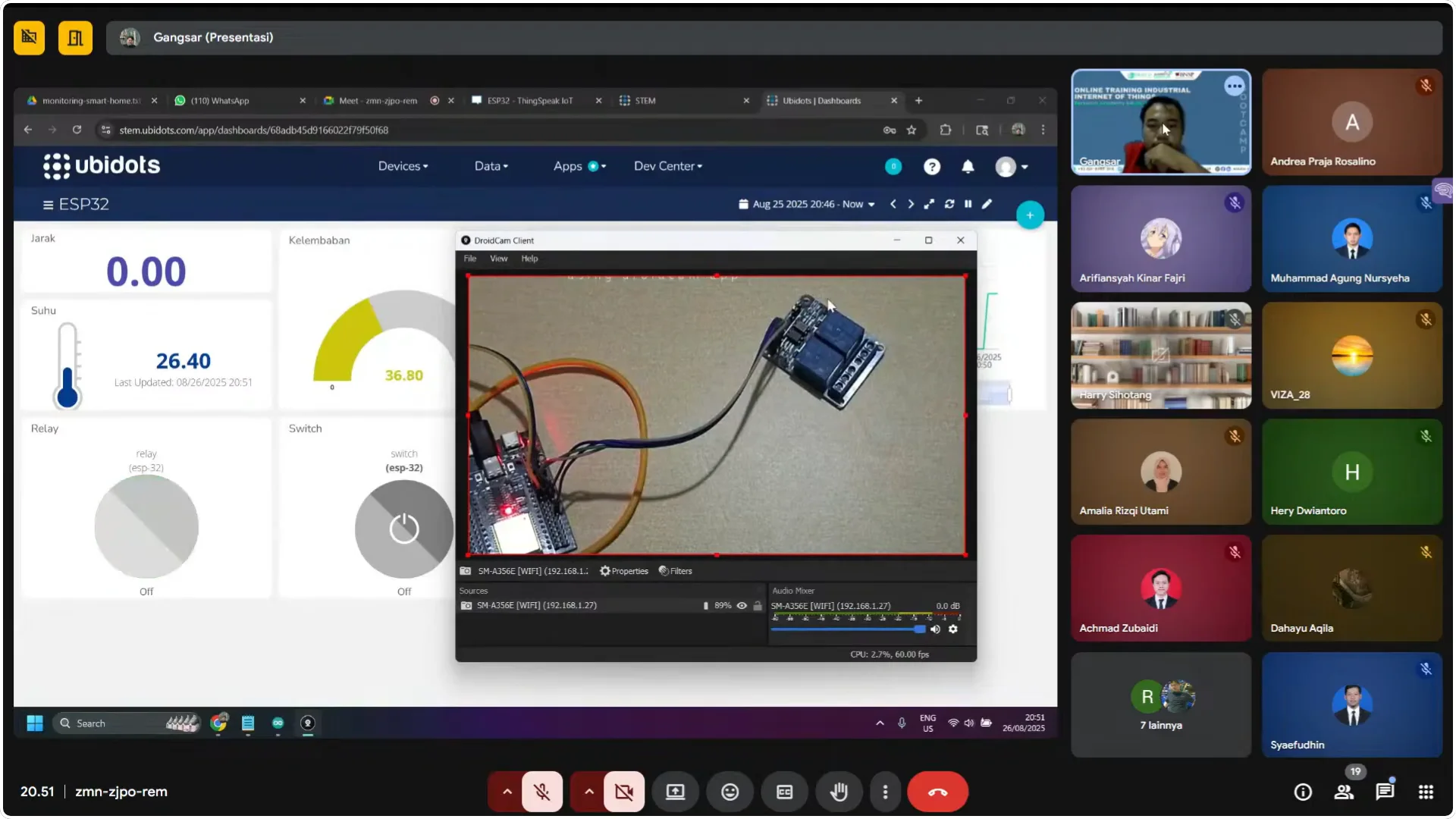
Task: Add new widget with plus button
Action: tap(1030, 215)
